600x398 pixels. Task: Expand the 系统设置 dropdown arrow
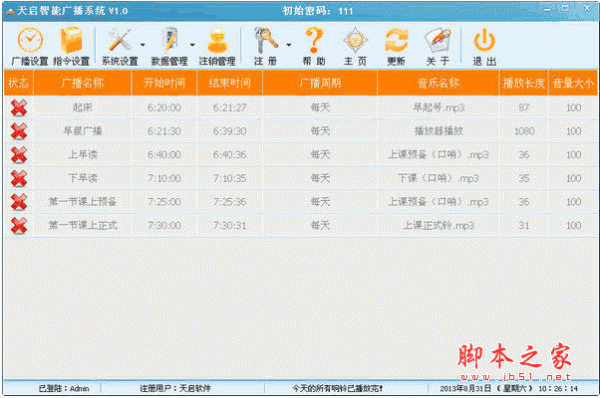[142, 45]
